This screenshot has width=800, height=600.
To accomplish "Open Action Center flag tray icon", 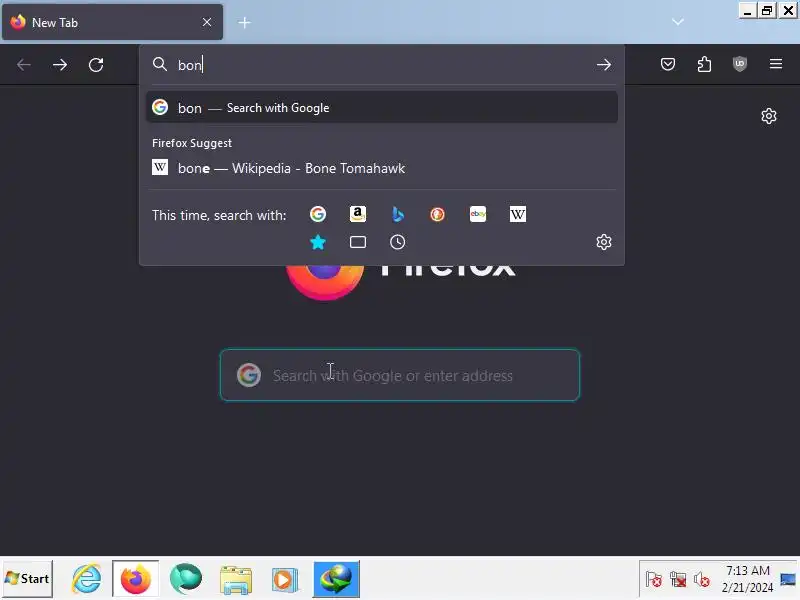I will click(x=654, y=580).
